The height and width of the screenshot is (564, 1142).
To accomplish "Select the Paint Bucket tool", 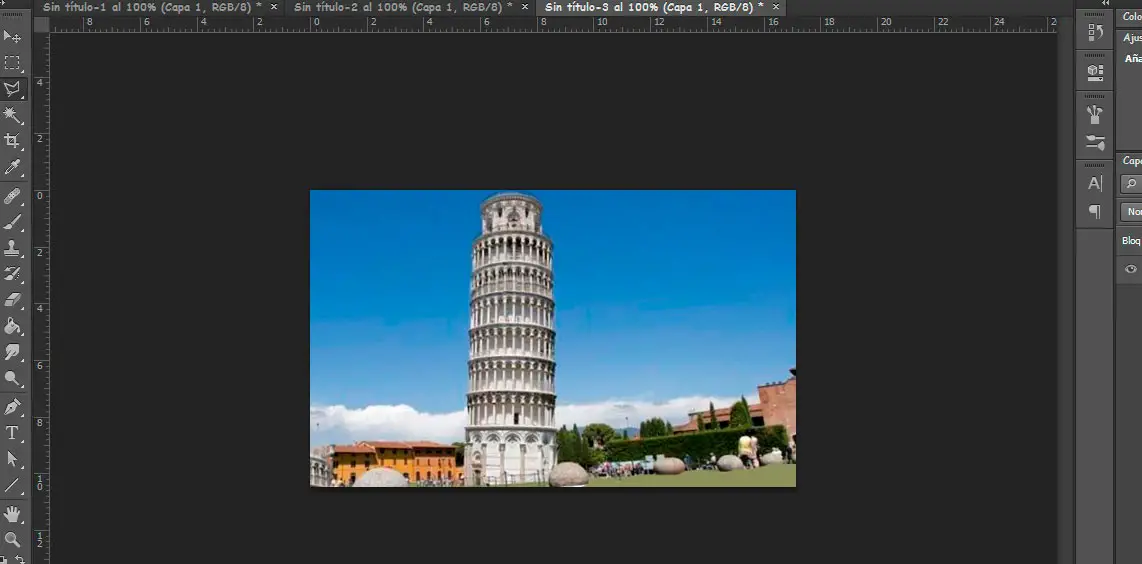I will pos(12,326).
